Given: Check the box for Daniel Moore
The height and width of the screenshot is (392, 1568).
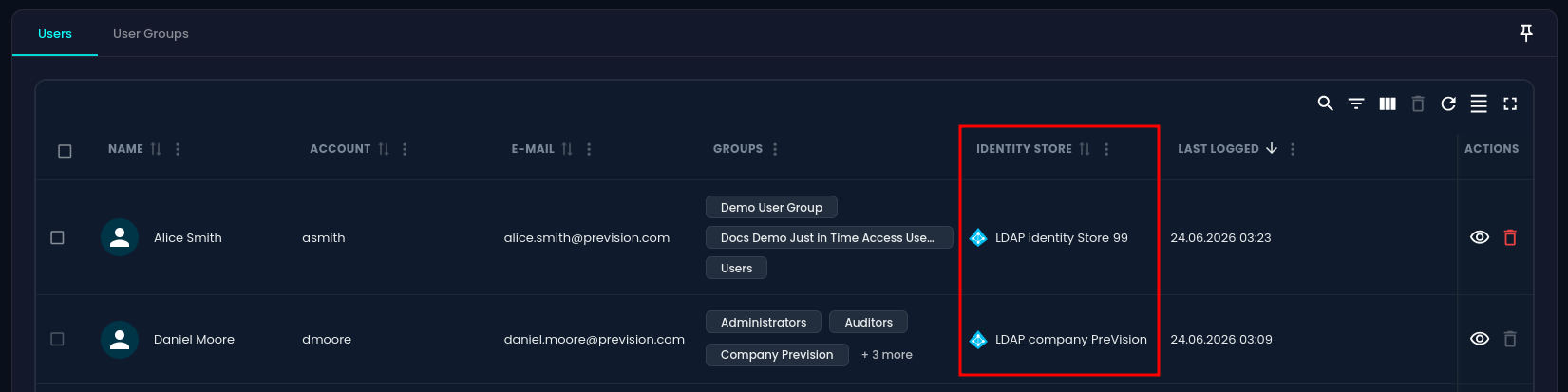Looking at the screenshot, I should click(57, 339).
